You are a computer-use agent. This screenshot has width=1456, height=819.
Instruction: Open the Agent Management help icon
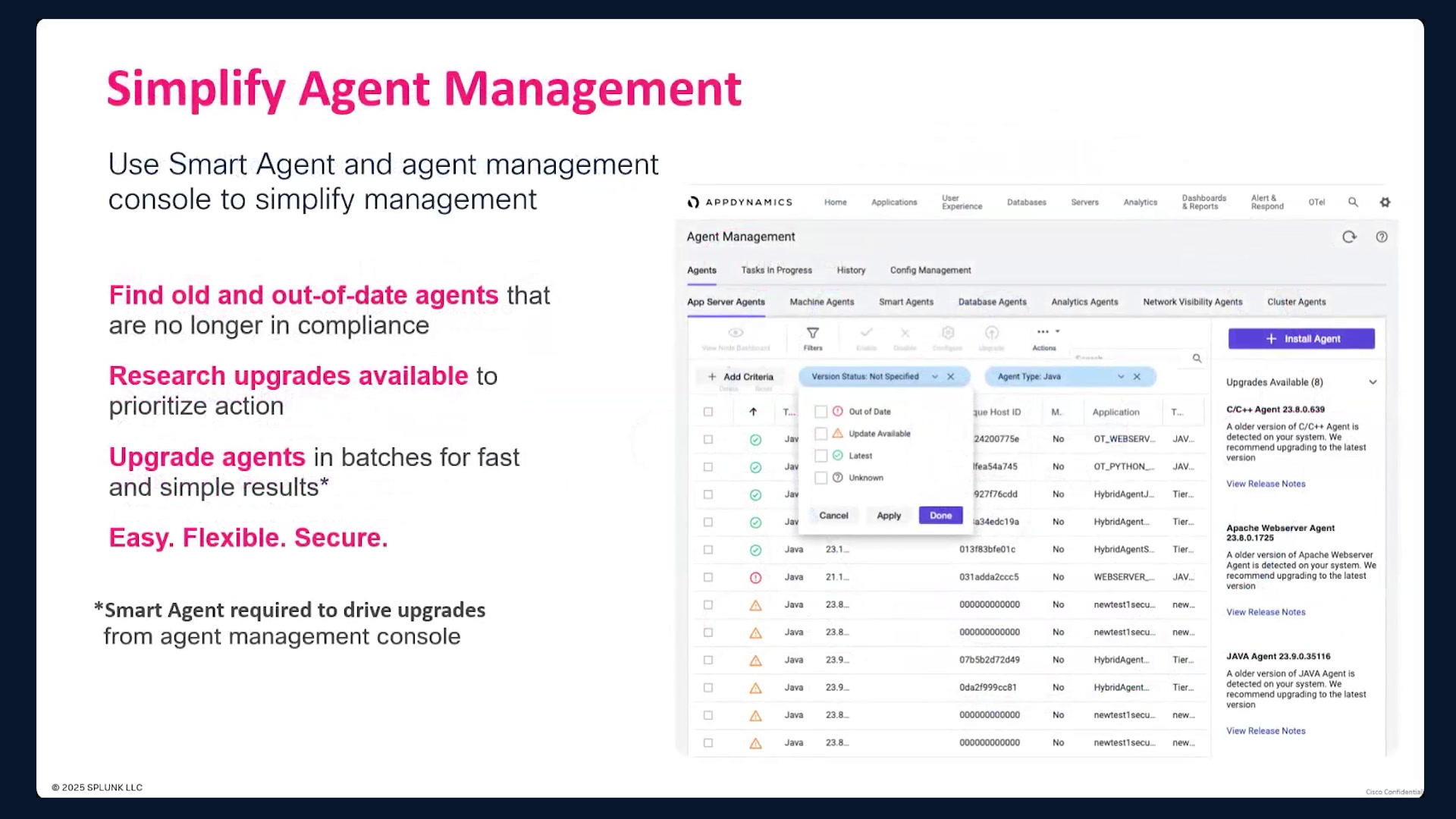pos(1382,237)
